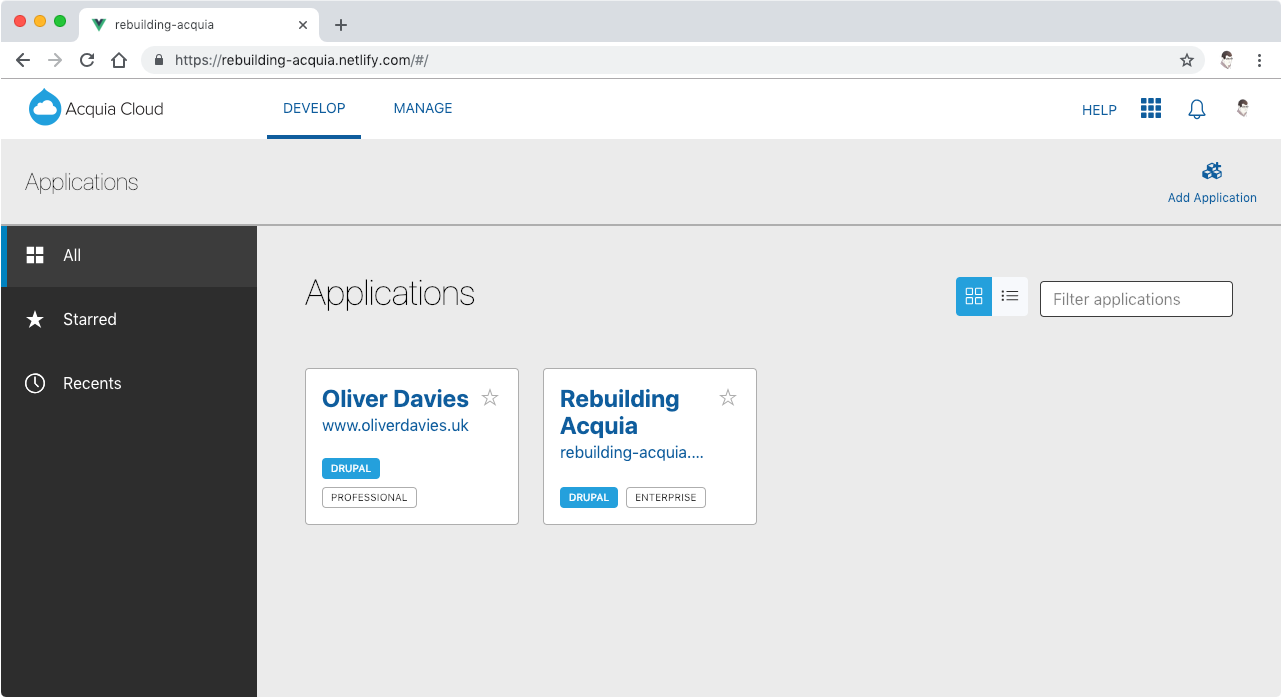Open the notifications bell
Screen dimensions: 1281x698
[x=1196, y=109]
